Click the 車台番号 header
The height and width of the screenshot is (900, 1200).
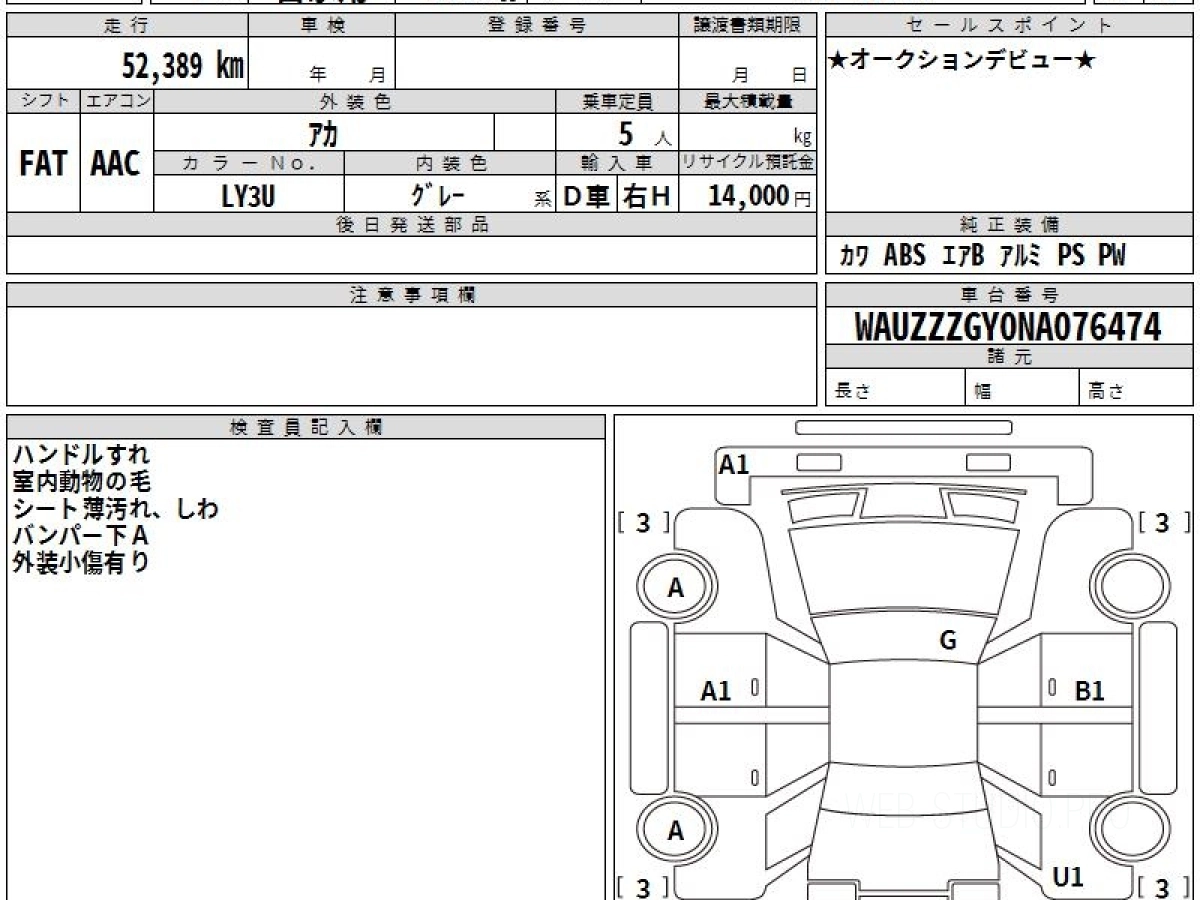click(1010, 295)
